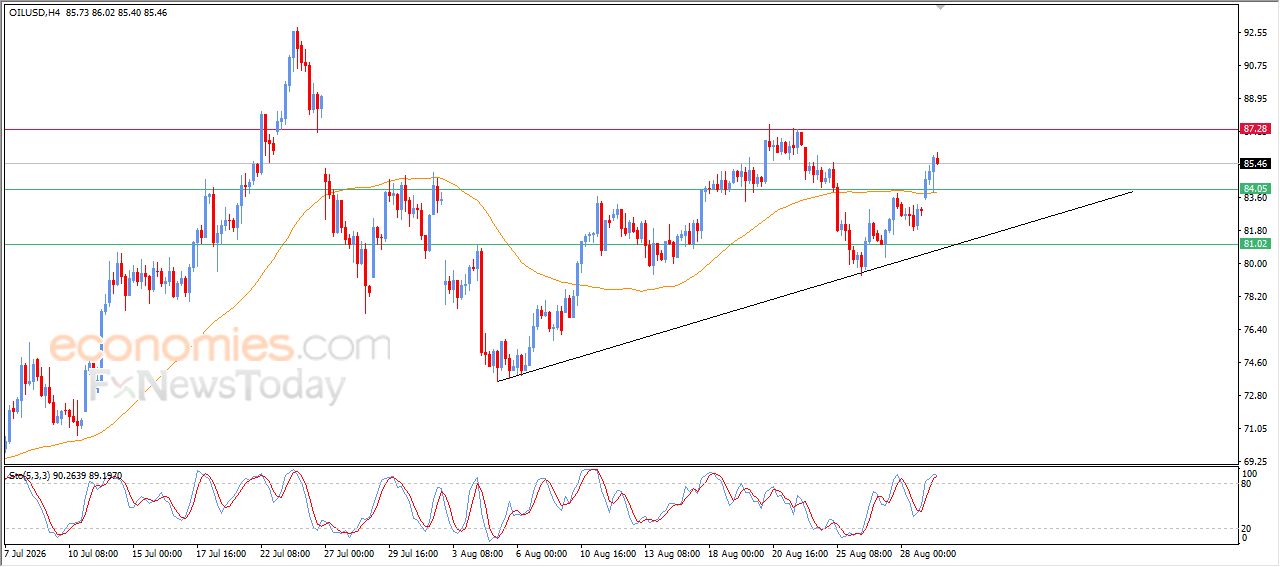Click the 72.80 price axis label
Image resolution: width=1280 pixels, height=567 pixels.
pyautogui.click(x=1255, y=396)
